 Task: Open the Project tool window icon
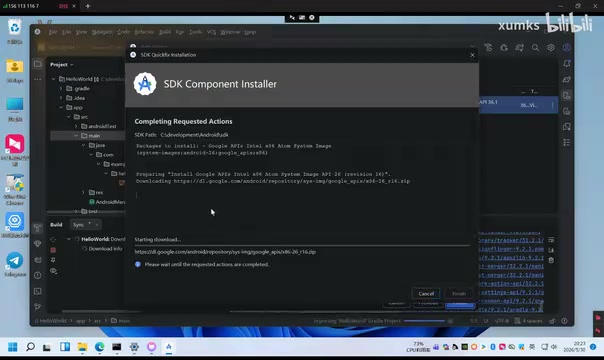(37, 64)
